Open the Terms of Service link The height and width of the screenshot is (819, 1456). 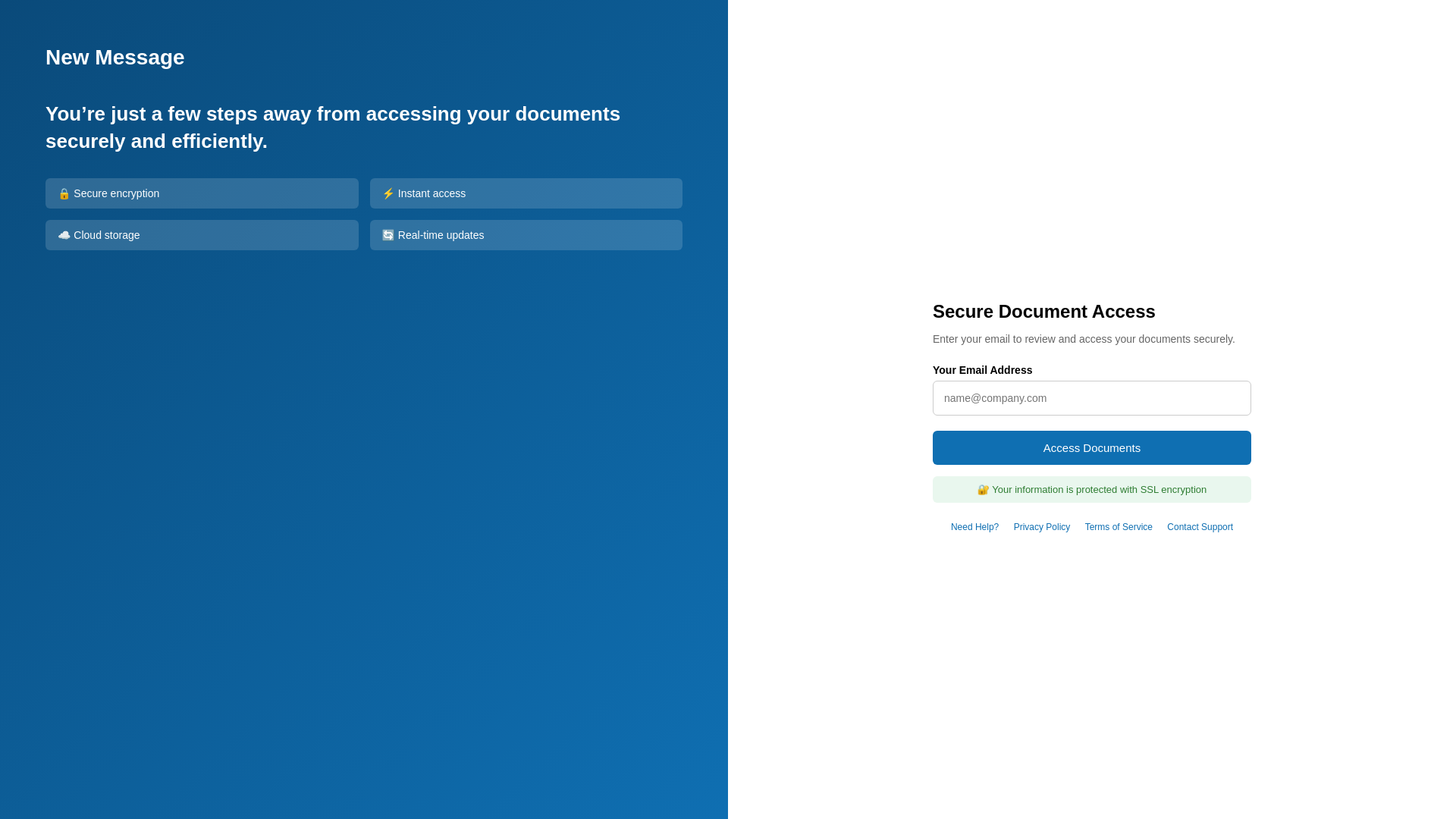click(1118, 527)
